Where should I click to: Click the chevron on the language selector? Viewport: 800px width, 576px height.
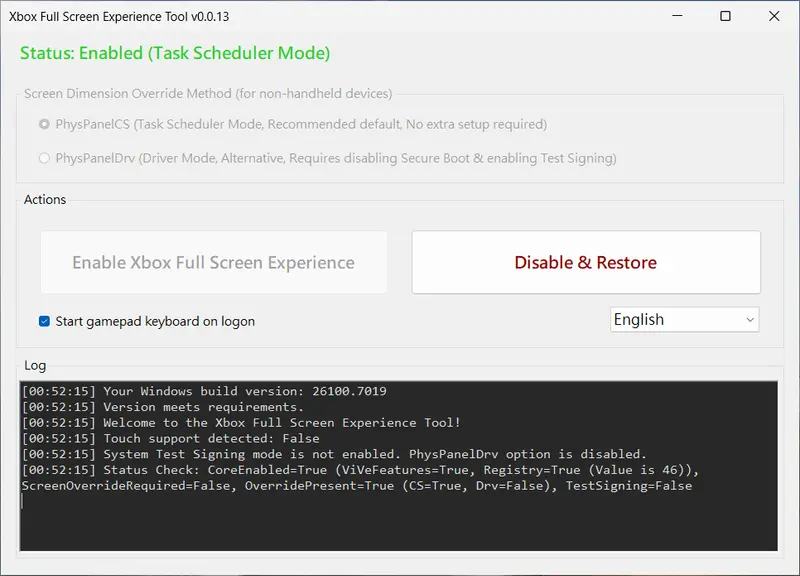746,319
